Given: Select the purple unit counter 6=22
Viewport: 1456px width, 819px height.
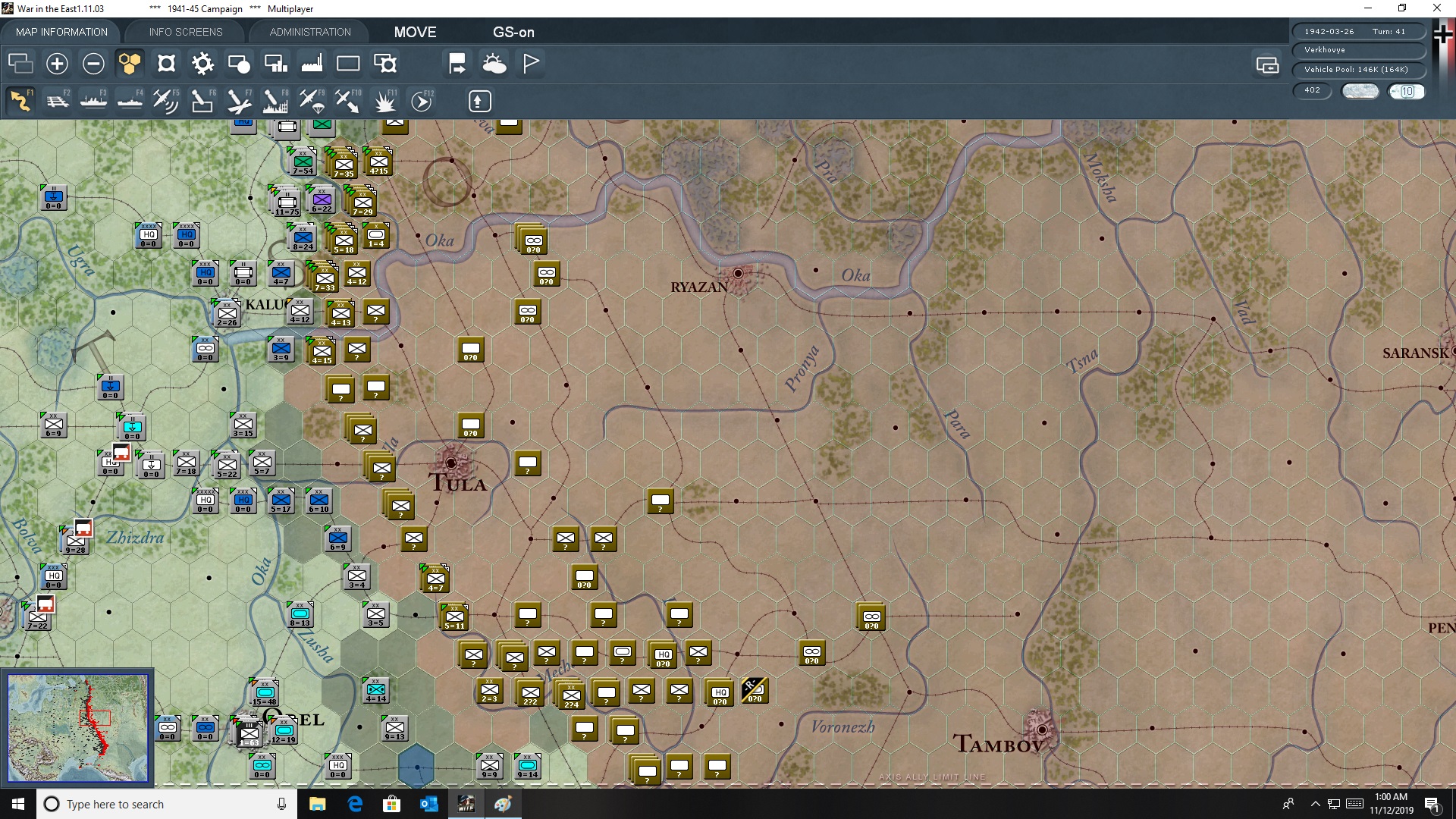Looking at the screenshot, I should 322,201.
